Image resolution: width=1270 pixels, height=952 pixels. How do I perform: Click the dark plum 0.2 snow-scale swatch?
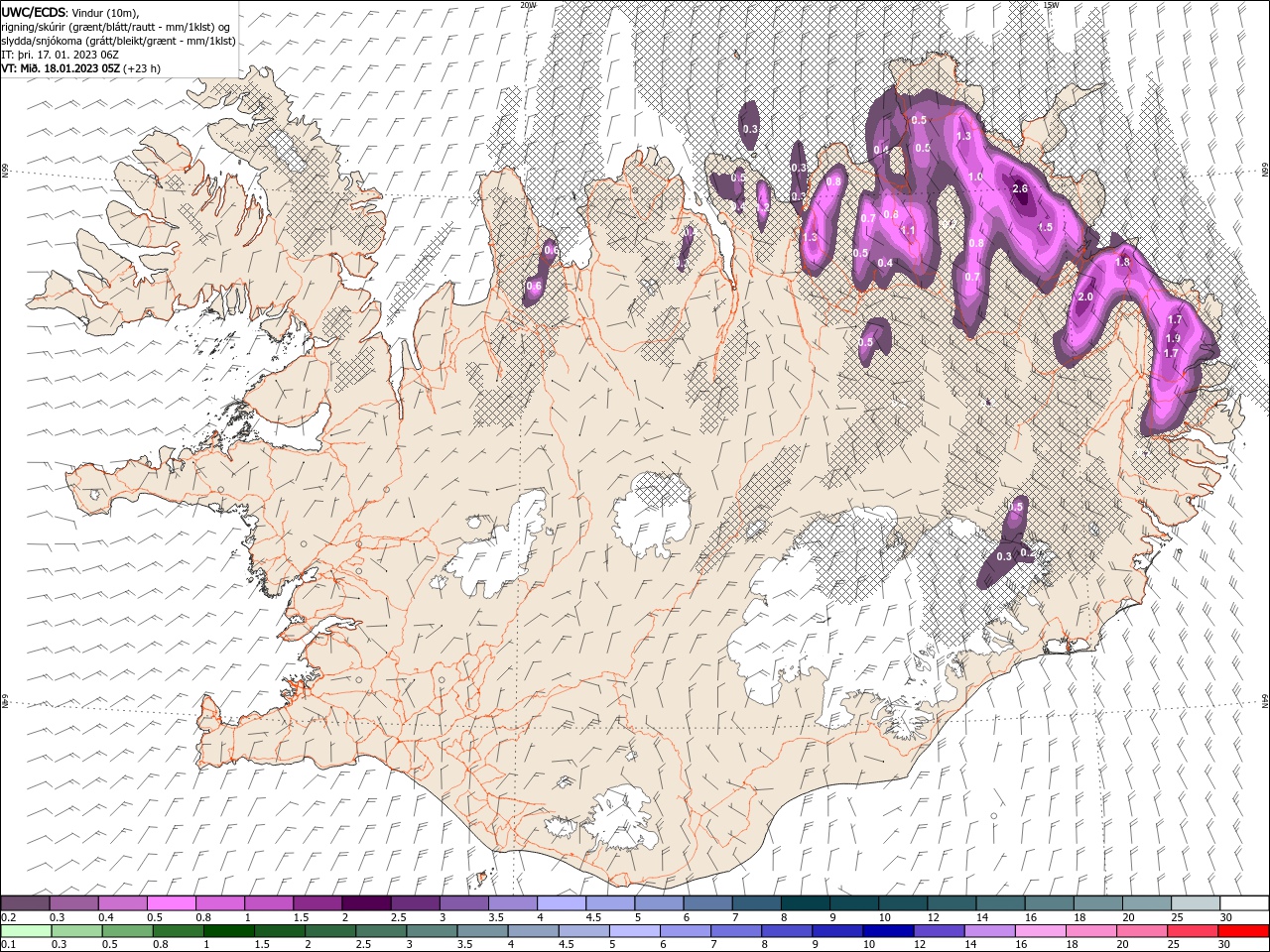(25, 903)
